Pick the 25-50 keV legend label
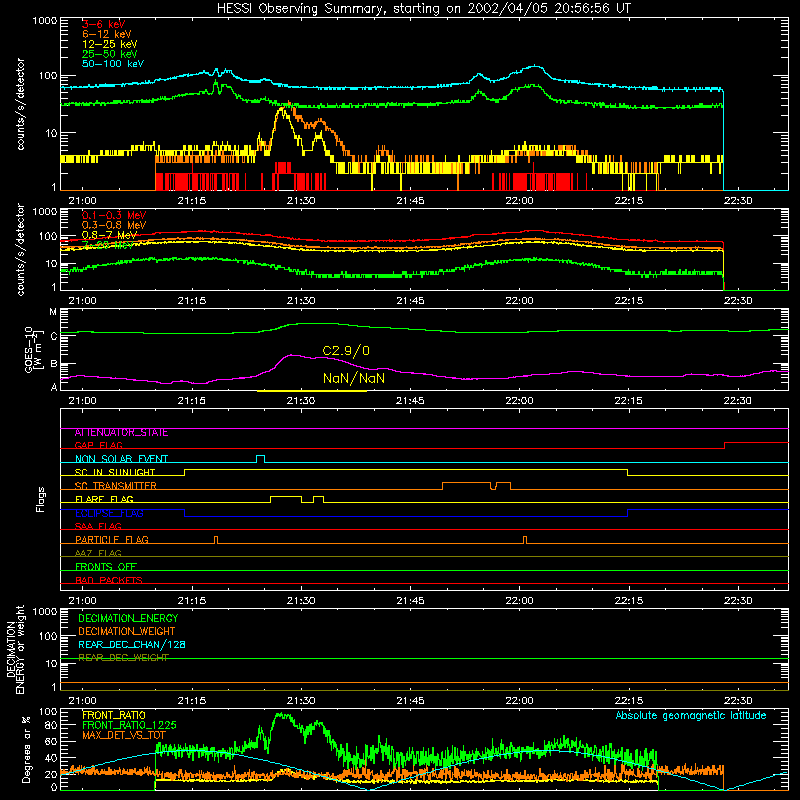This screenshot has height=800, width=800. click(x=110, y=54)
